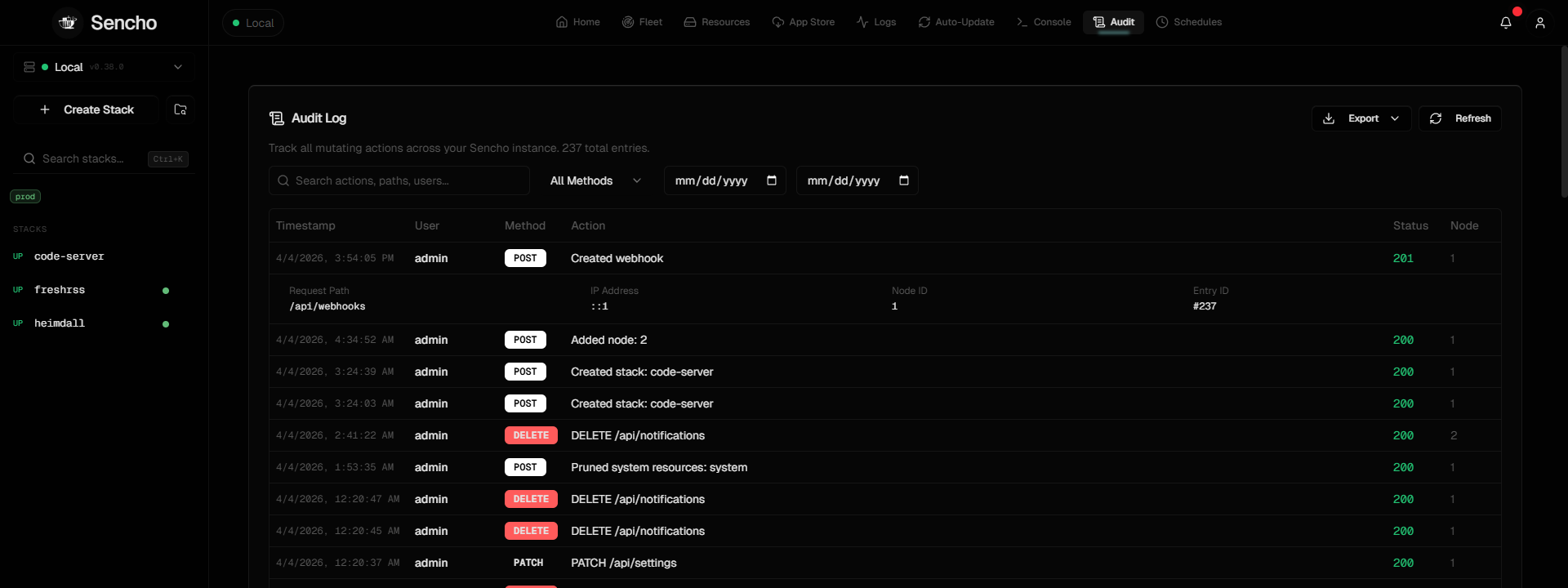1568x588 pixels.
Task: Switch to the Resources tab
Action: point(717,22)
